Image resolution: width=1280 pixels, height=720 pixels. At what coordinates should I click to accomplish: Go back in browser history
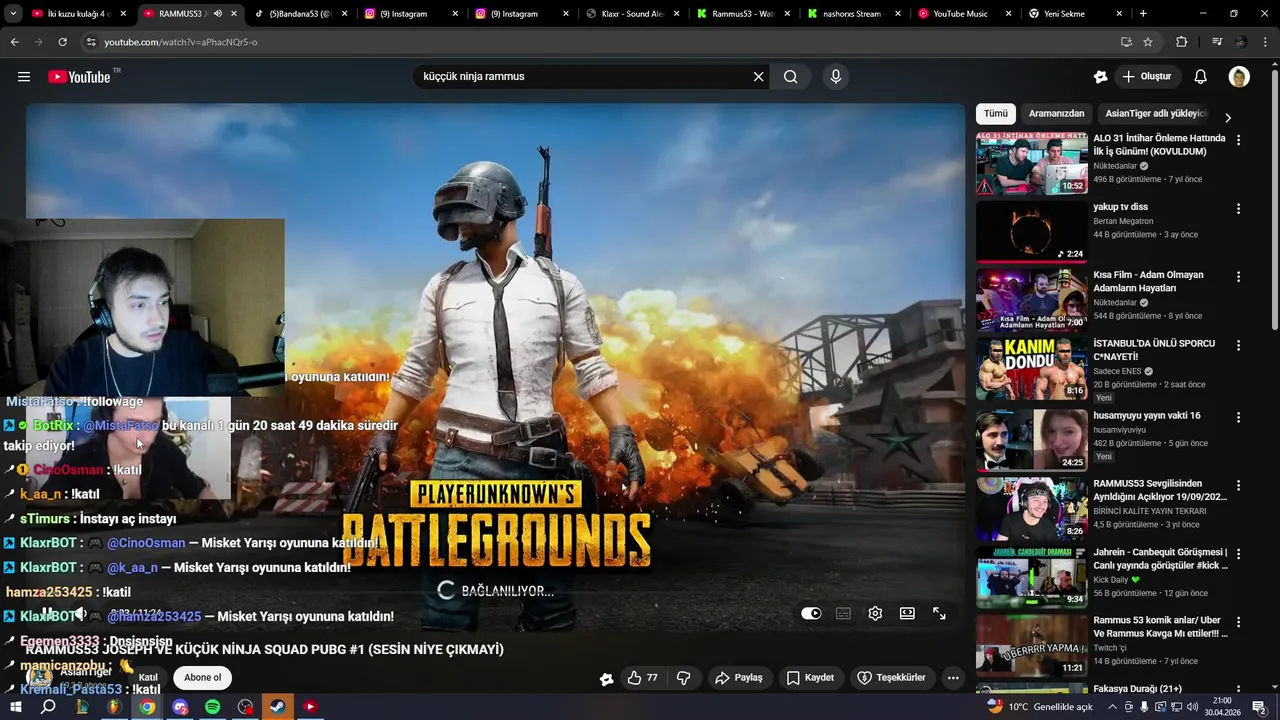coord(14,42)
